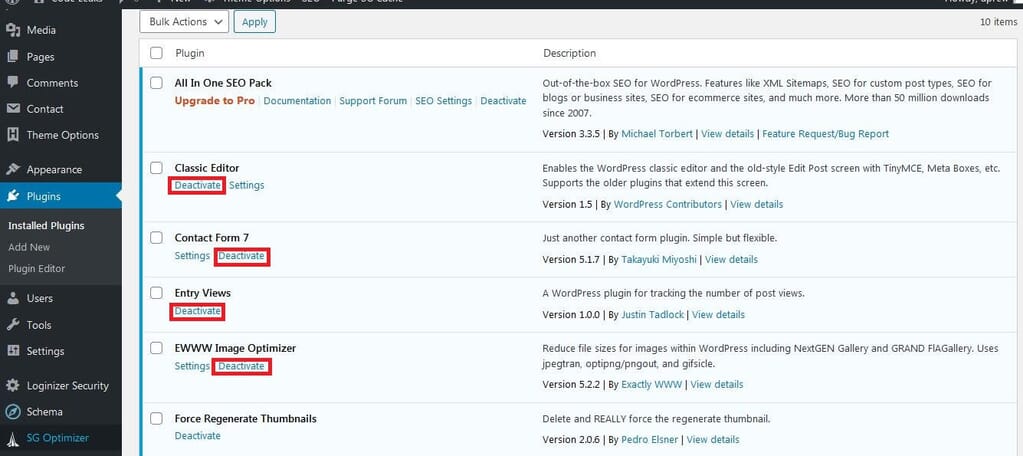Open Justin Tadlock author link
Viewport: 1023px width, 456px height.
click(652, 314)
